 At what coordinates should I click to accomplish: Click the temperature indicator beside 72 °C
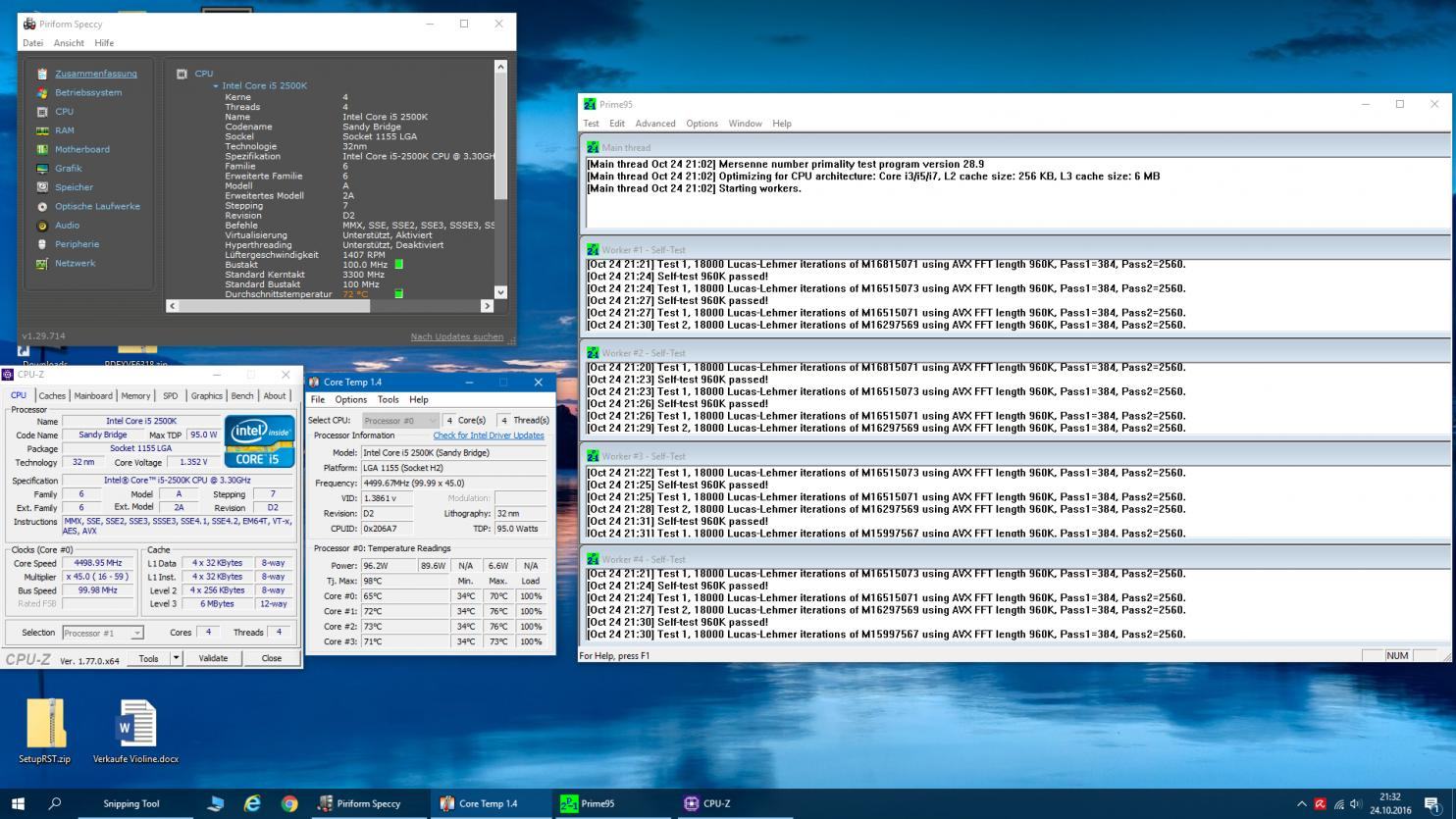pyautogui.click(x=398, y=293)
